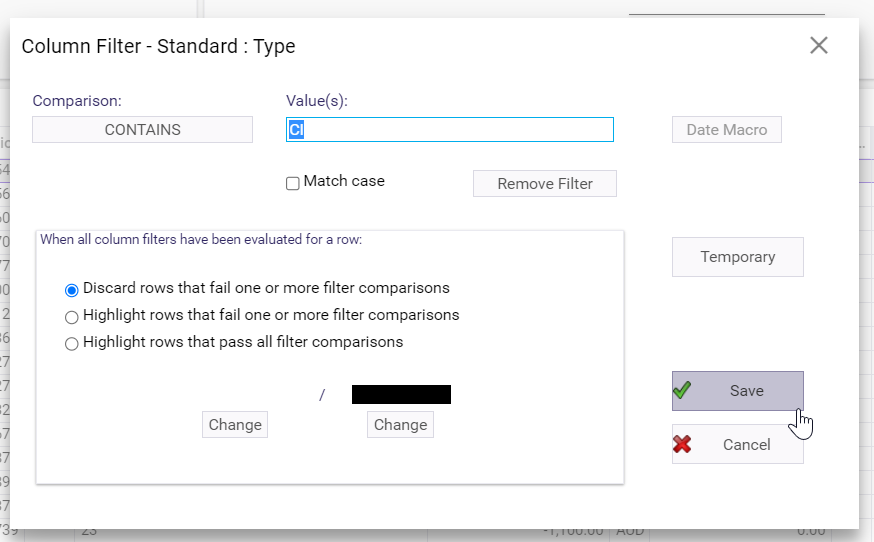Click Change button under the black swatch

(x=400, y=424)
